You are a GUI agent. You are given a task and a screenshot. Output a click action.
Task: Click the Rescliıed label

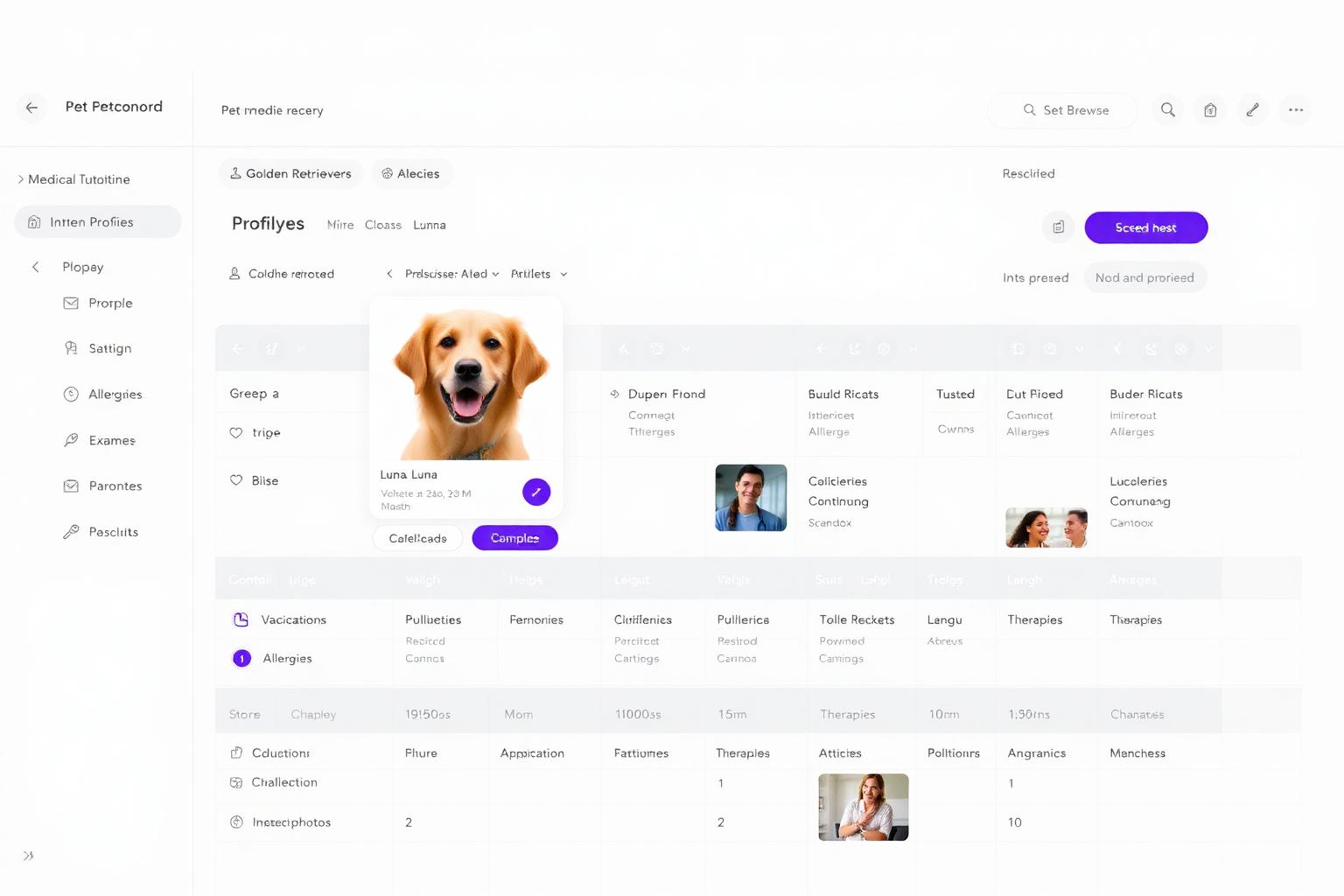1028,173
